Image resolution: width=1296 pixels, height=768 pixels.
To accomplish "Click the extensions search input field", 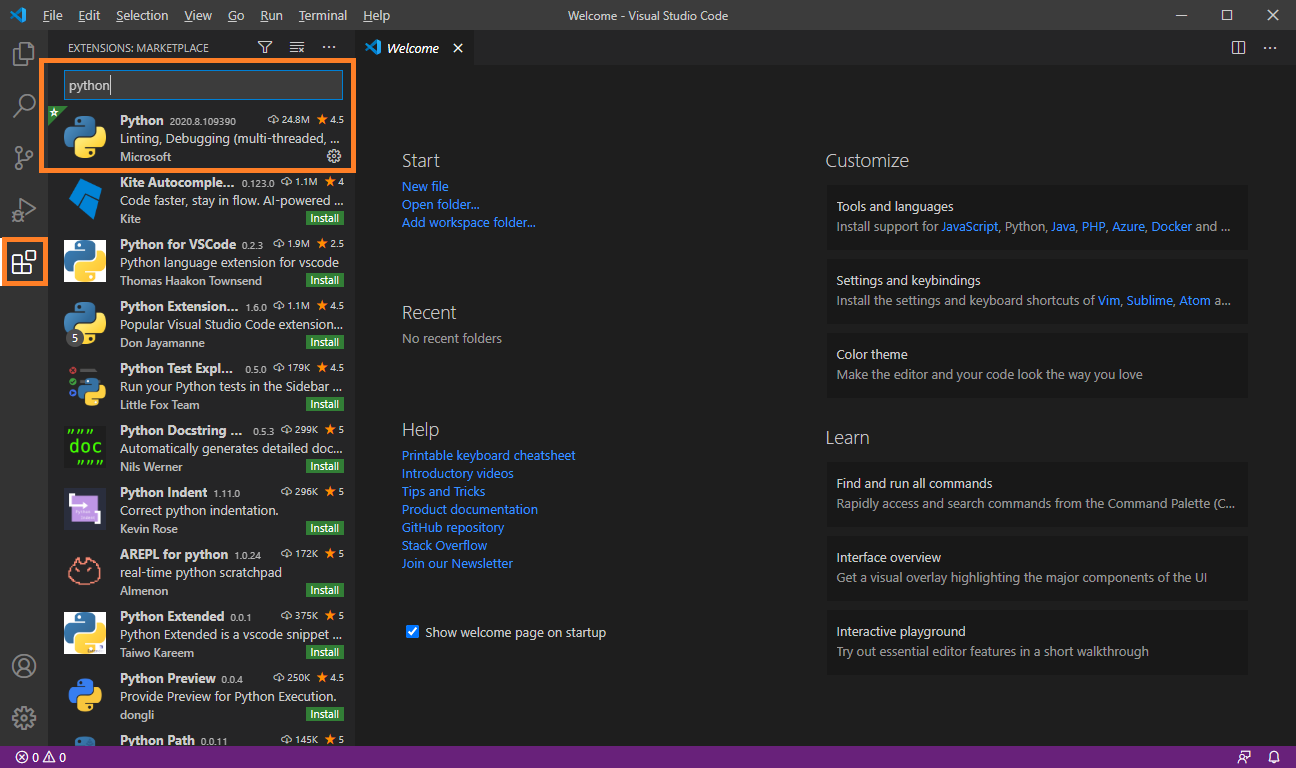I will click(204, 85).
